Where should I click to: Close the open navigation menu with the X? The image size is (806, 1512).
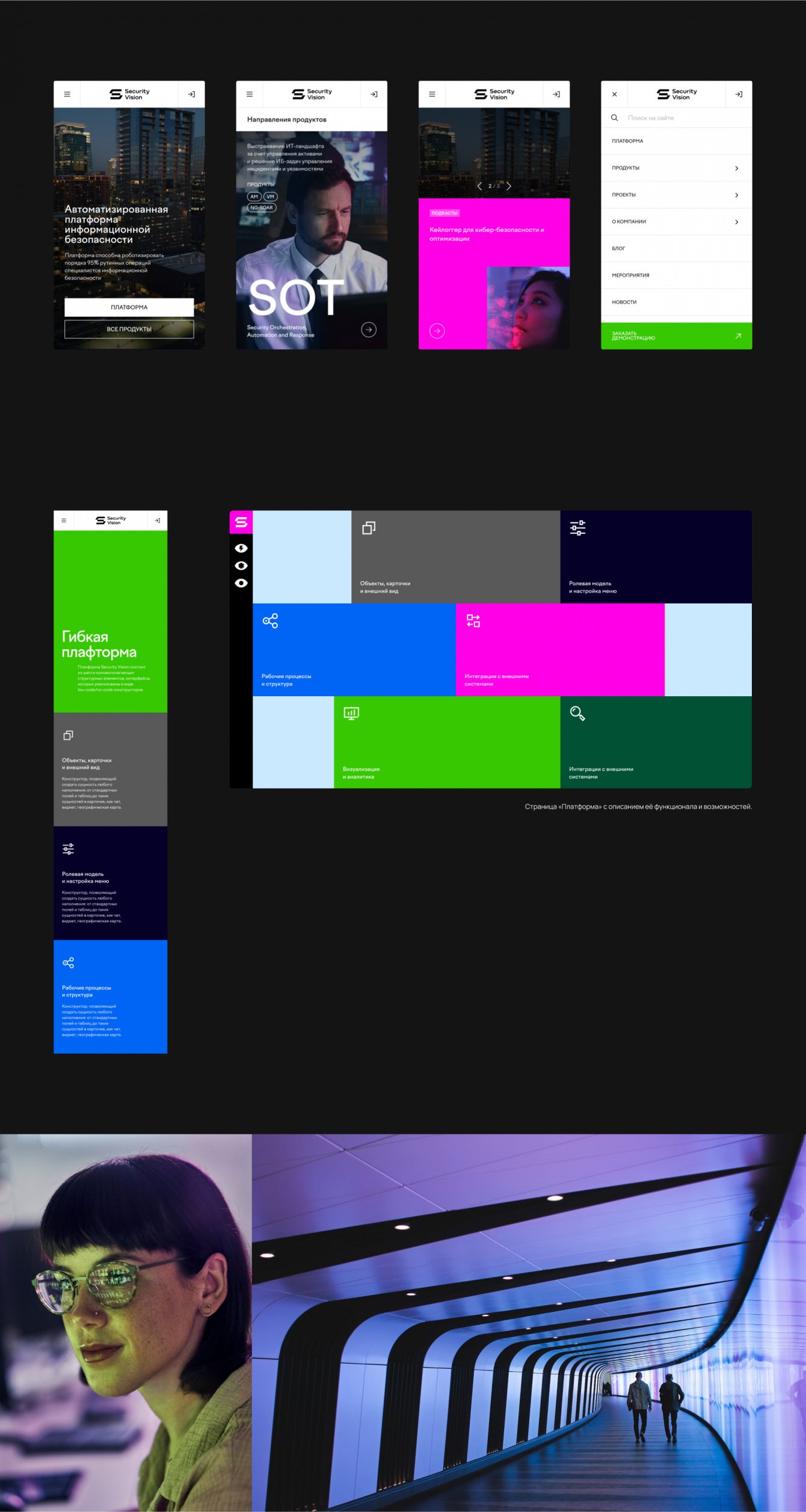pos(614,94)
